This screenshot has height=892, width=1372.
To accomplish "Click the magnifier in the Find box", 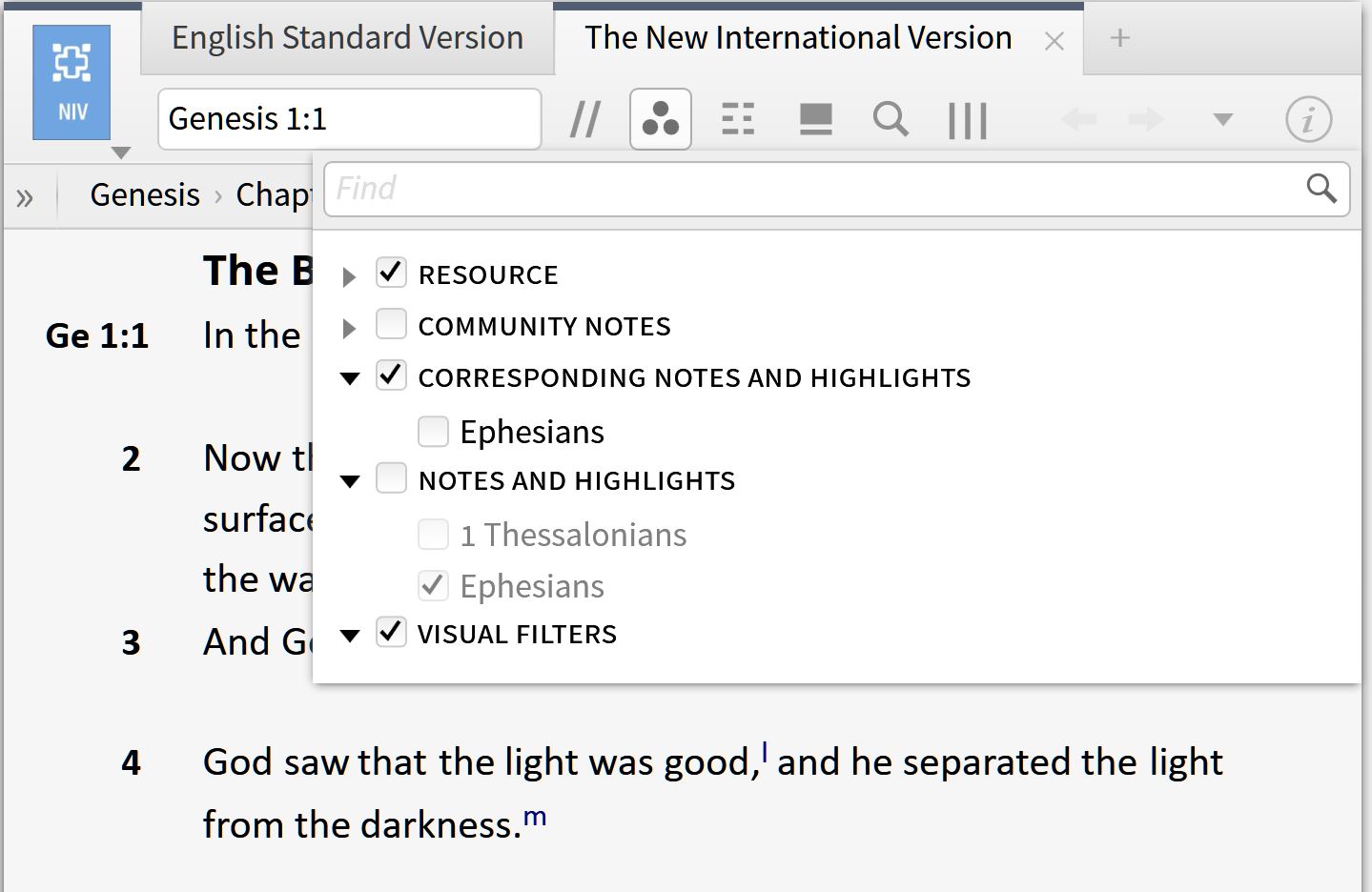I will [x=1321, y=189].
